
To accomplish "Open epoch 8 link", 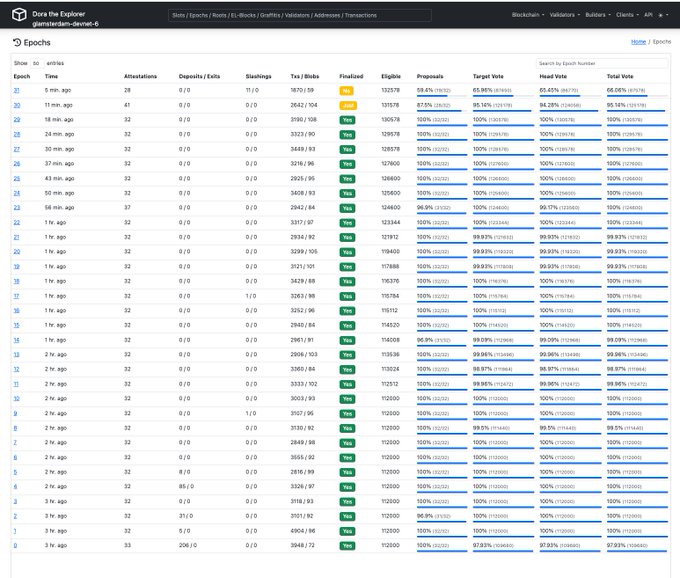I will (x=15, y=428).
